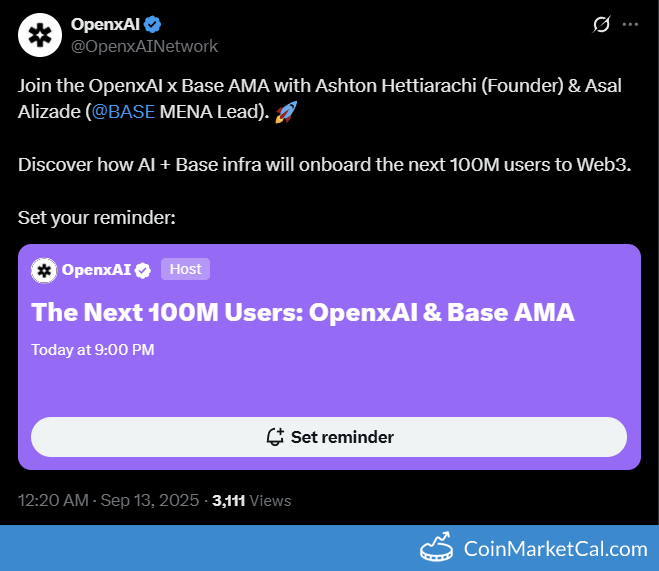Viewport: 659px width, 571px height.
Task: Click the small OpenxAI avatar in Space card
Action: pyautogui.click(x=44, y=270)
